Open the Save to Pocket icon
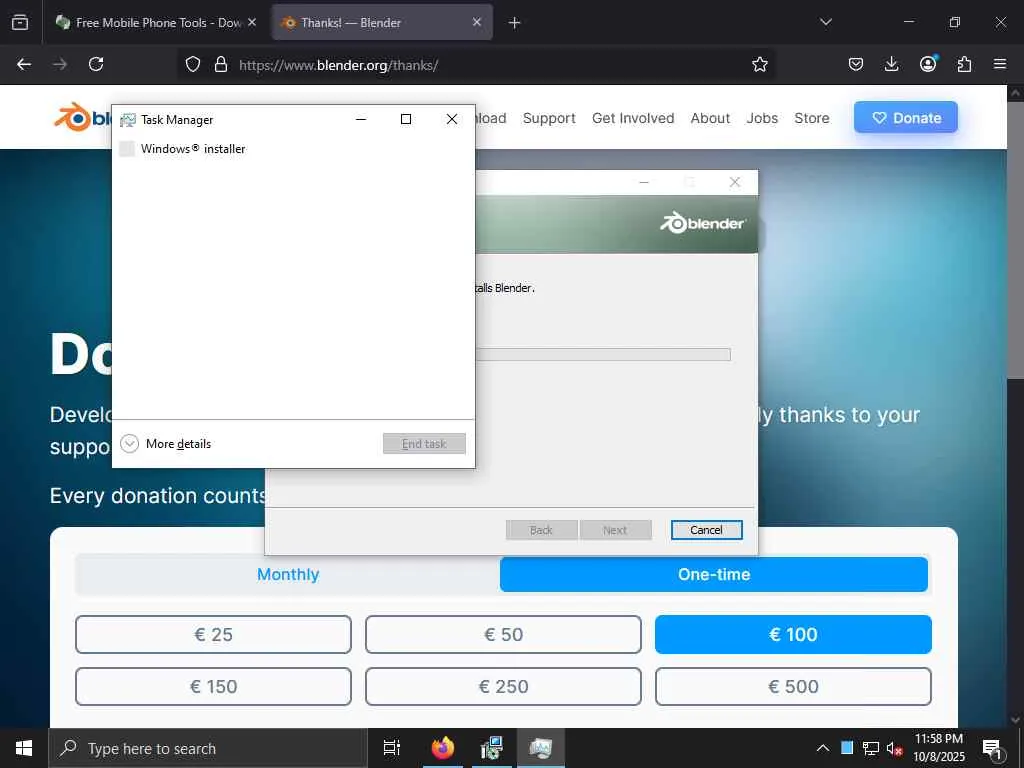This screenshot has width=1024, height=768. coord(856,64)
